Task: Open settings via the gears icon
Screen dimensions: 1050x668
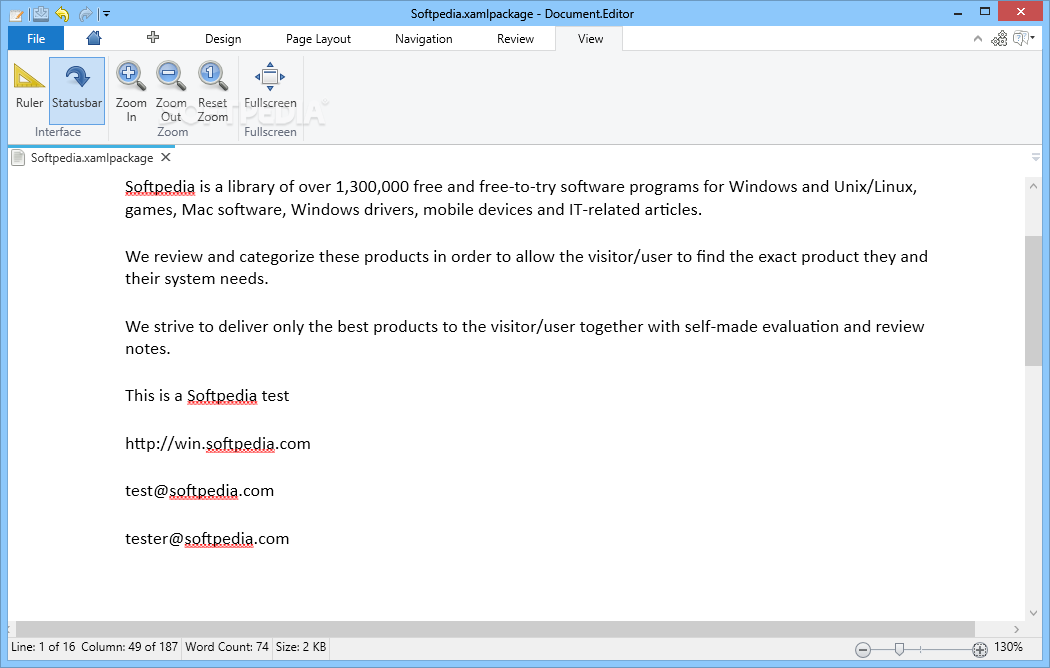Action: click(x=999, y=38)
